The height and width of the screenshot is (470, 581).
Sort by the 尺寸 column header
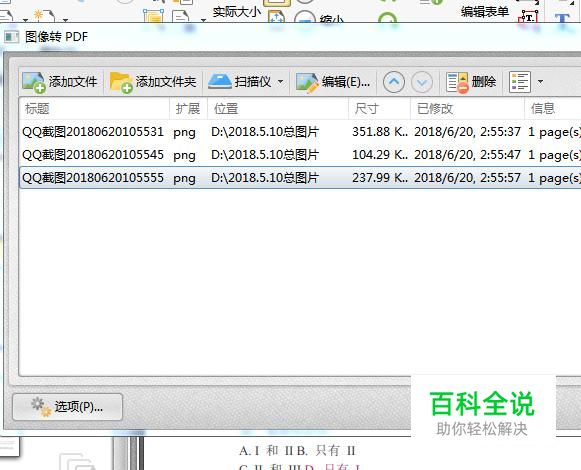click(379, 109)
